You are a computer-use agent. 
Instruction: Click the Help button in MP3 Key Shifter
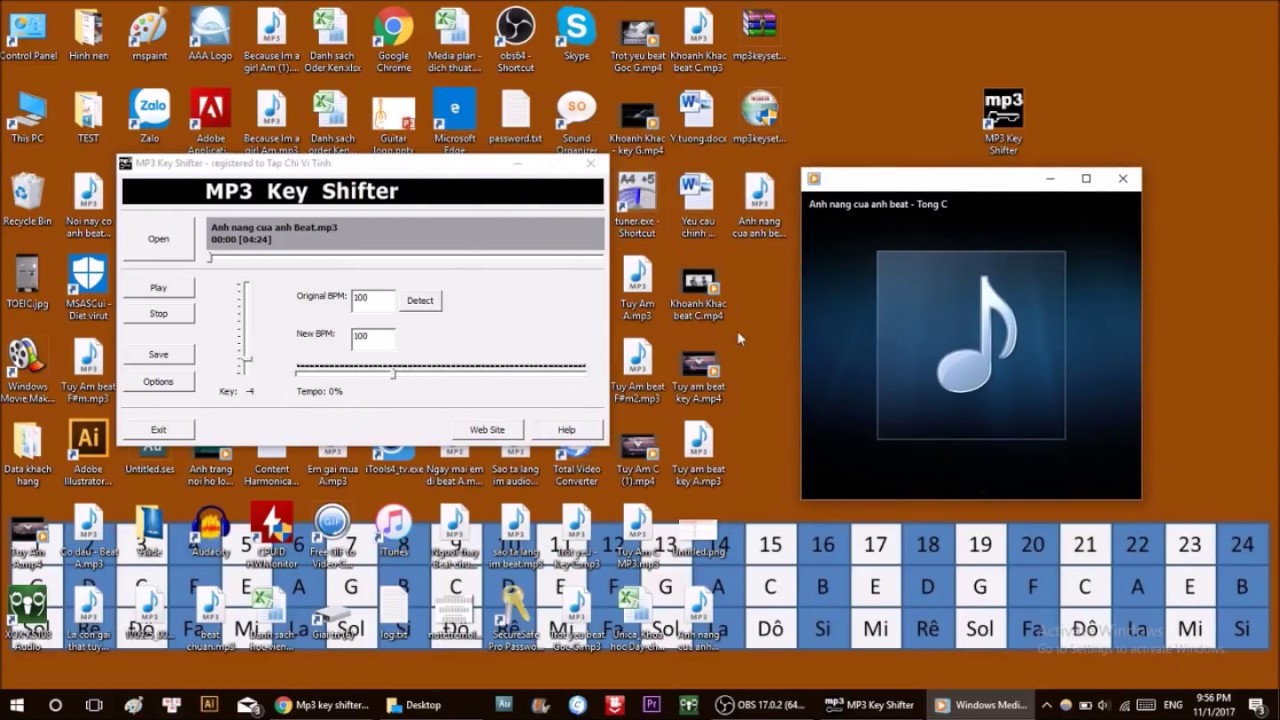tap(566, 429)
